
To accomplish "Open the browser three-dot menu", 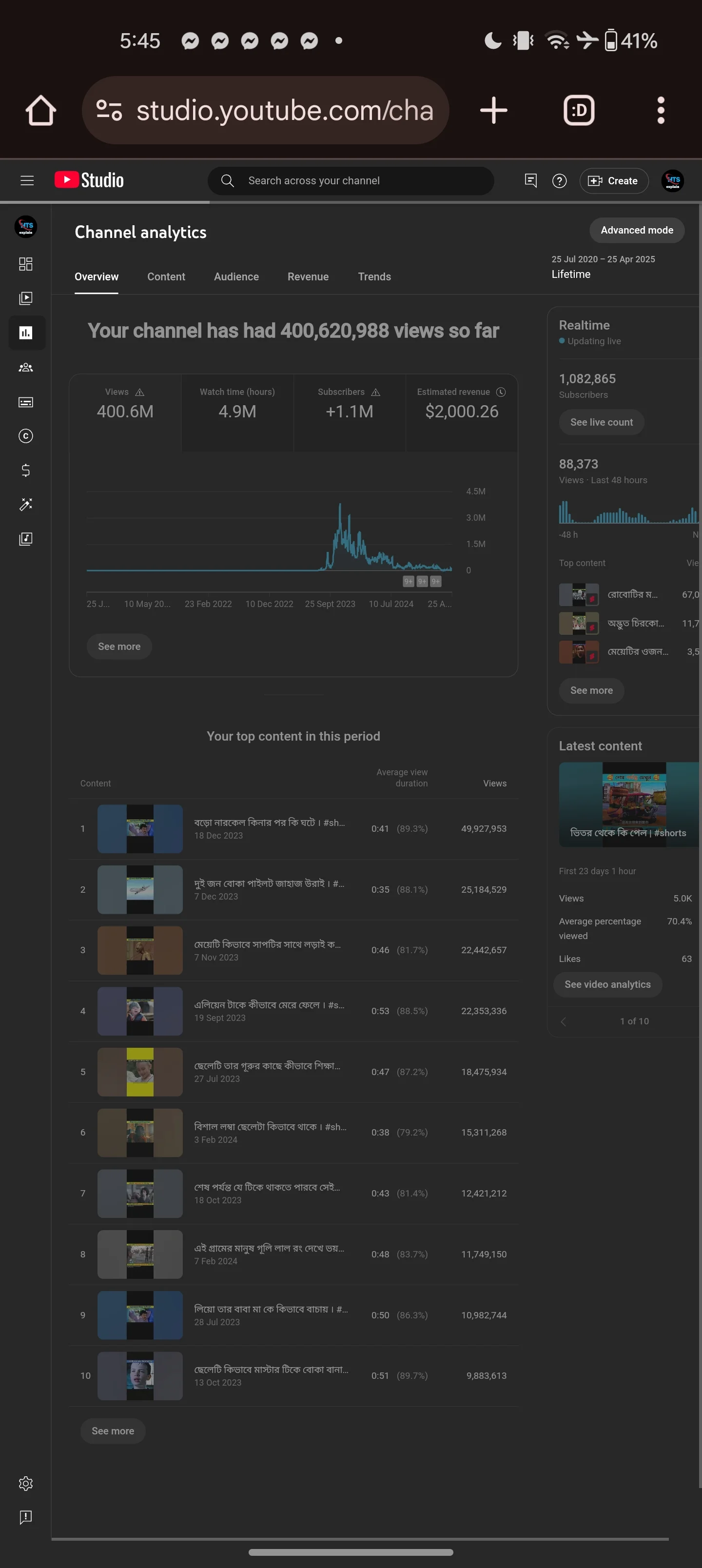I will click(x=661, y=110).
